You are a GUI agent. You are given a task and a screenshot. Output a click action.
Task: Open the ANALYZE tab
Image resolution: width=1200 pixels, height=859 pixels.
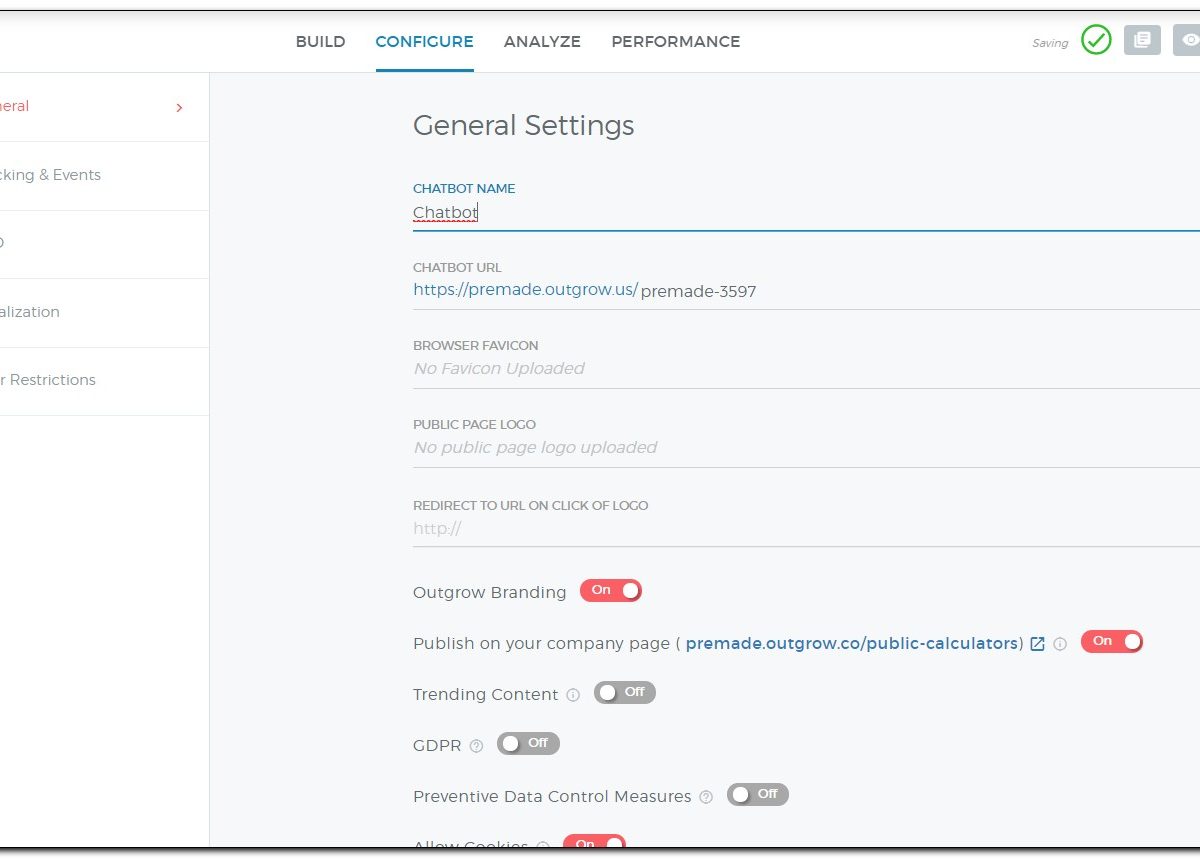[x=542, y=42]
